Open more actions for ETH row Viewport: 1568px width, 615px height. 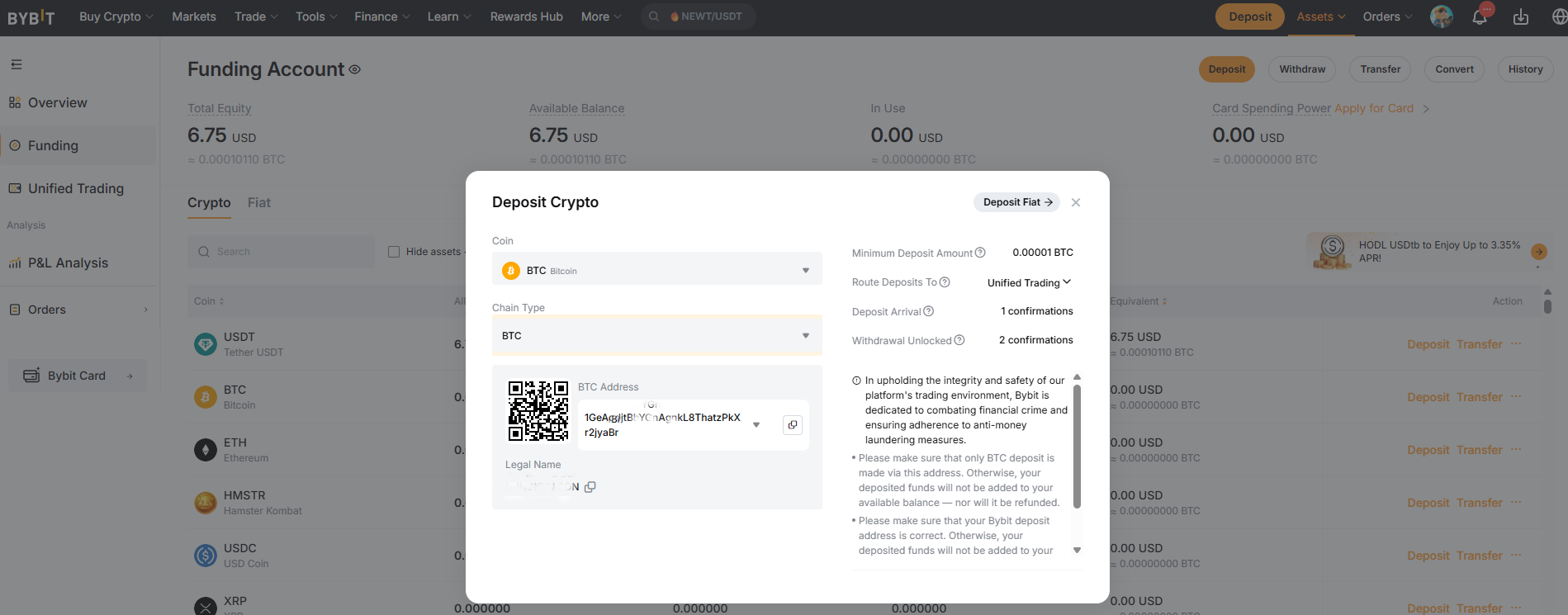tap(1516, 450)
